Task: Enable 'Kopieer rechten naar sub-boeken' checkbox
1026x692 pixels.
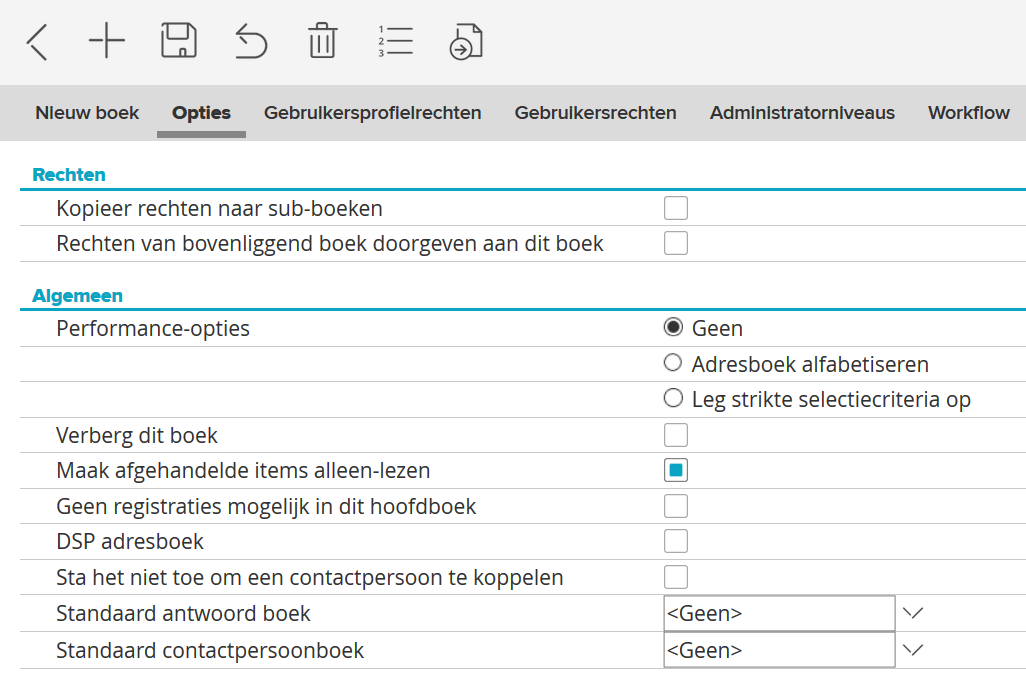Action: 676,208
